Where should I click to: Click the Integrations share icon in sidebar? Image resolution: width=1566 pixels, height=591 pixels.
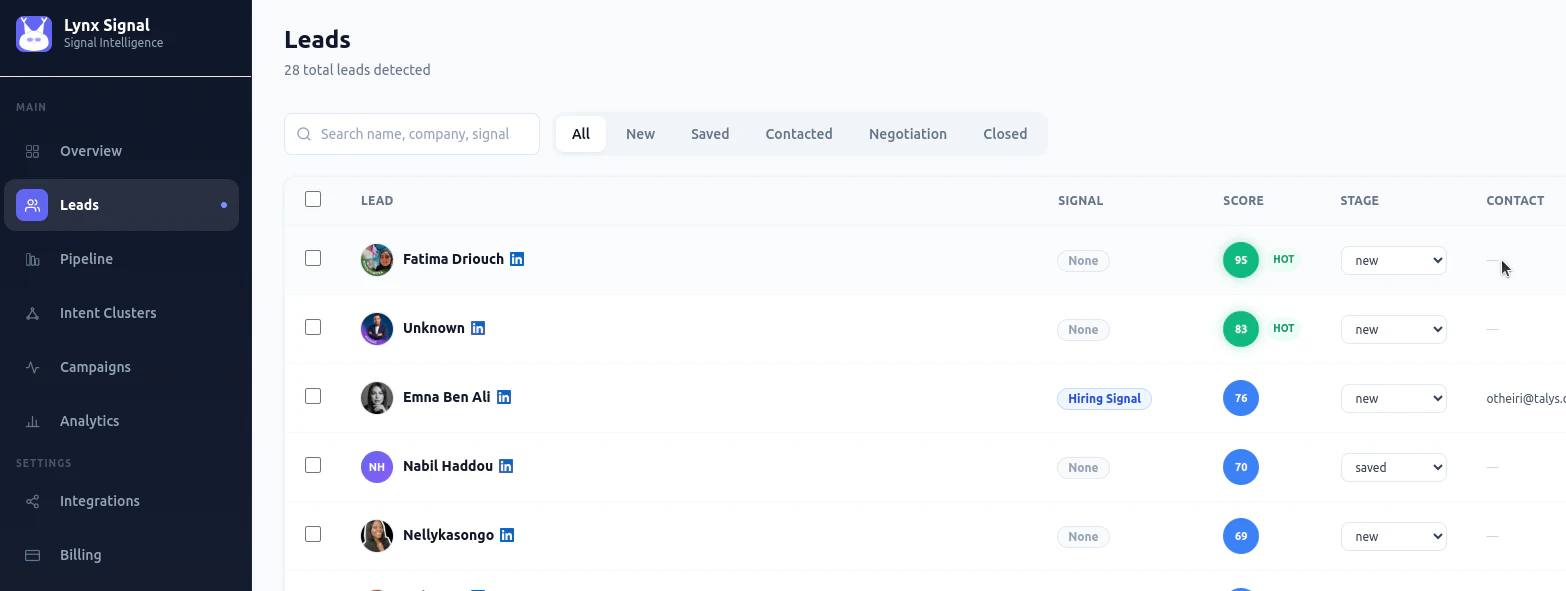(32, 501)
